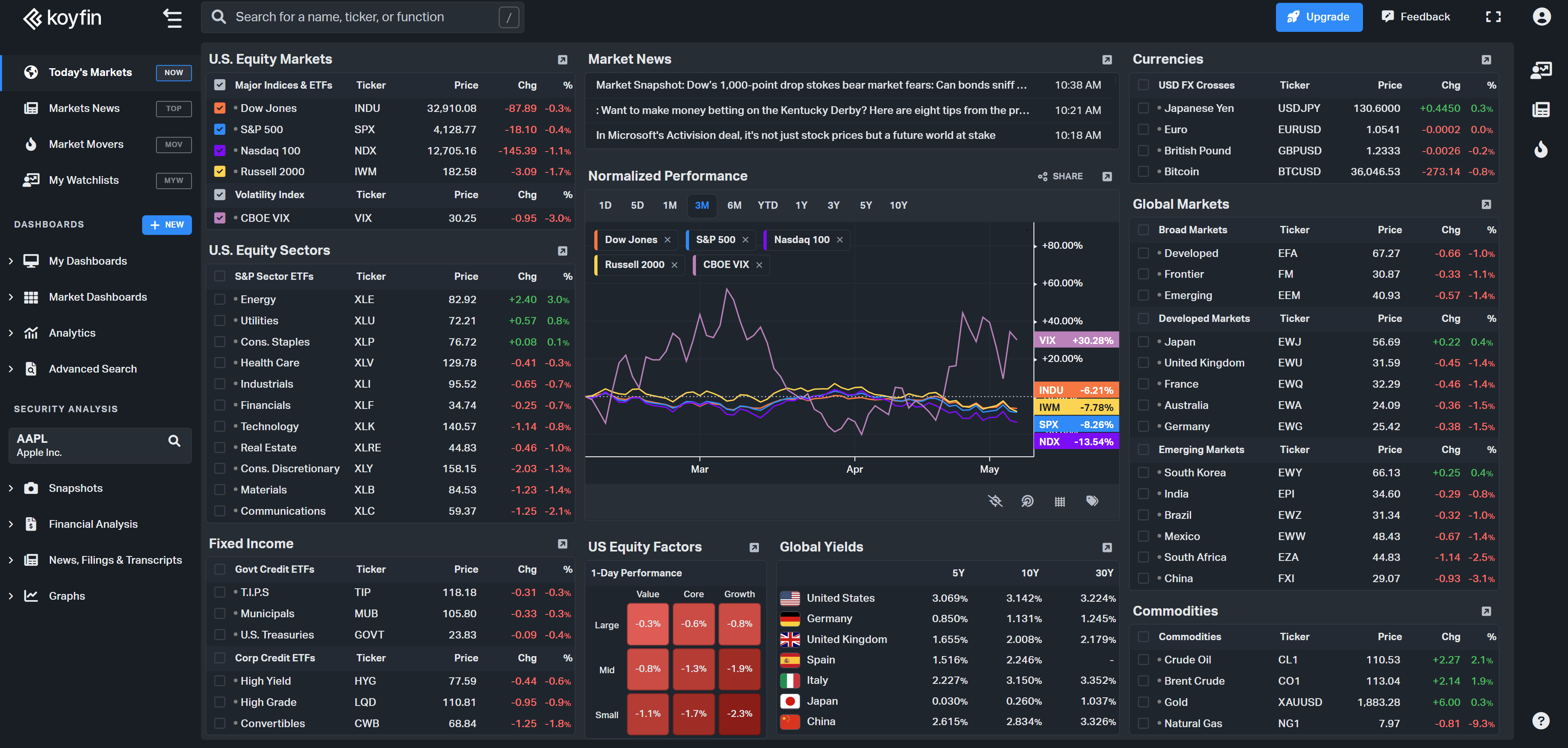Remove Dow Jones series from chart
Image resolution: width=1568 pixels, height=748 pixels.
[x=667, y=240]
